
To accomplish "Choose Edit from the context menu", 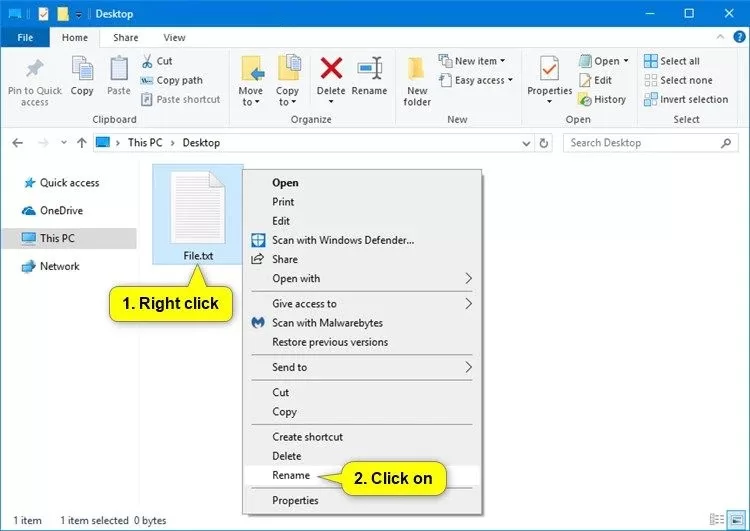I will point(362,221).
